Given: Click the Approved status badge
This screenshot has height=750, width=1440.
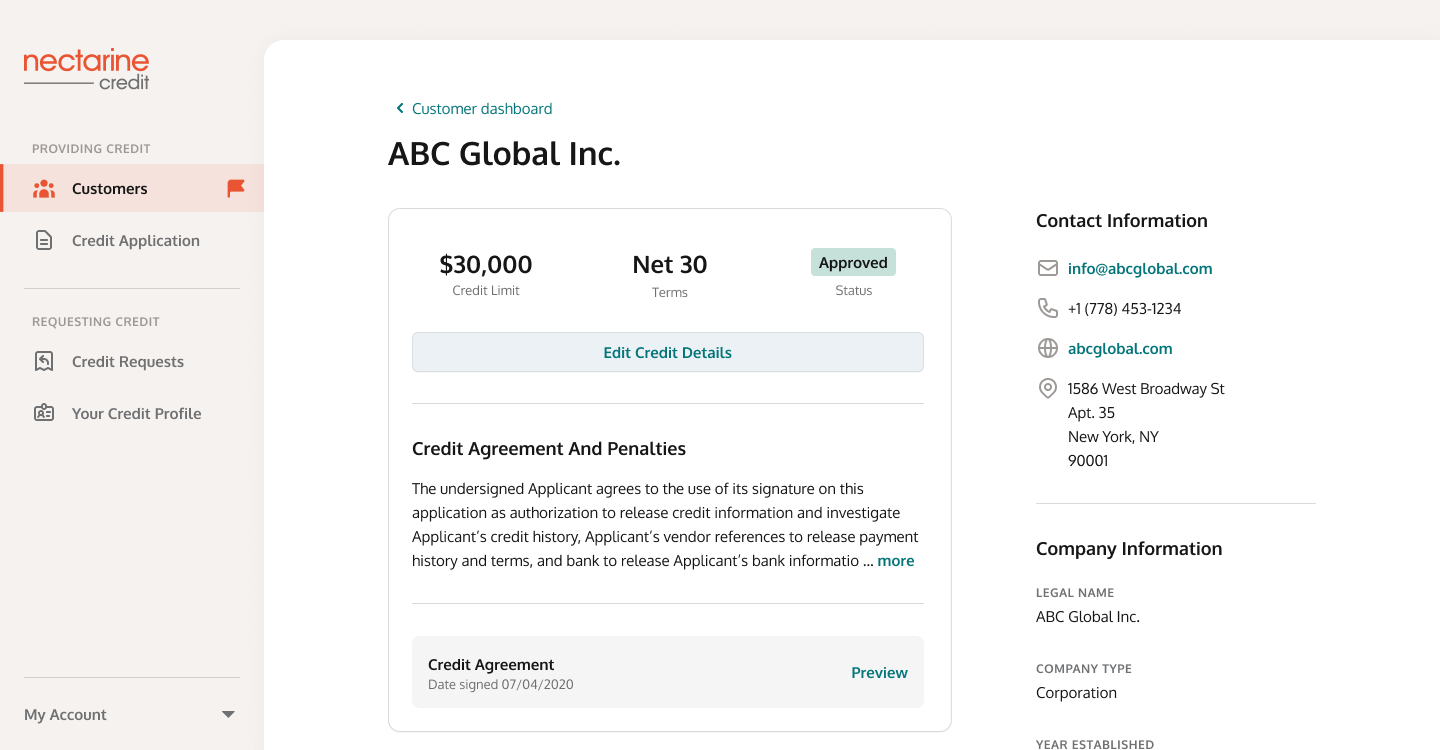Looking at the screenshot, I should [x=853, y=263].
